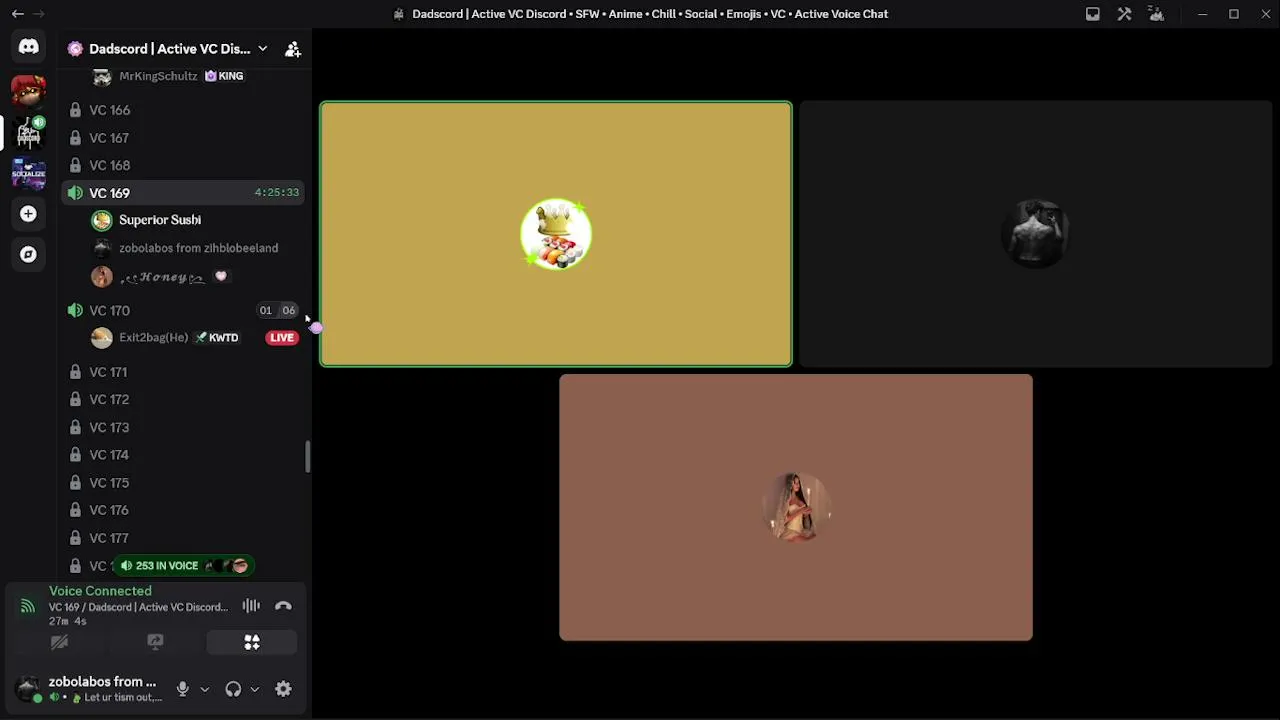Select the active voice channel VC 169

point(184,193)
